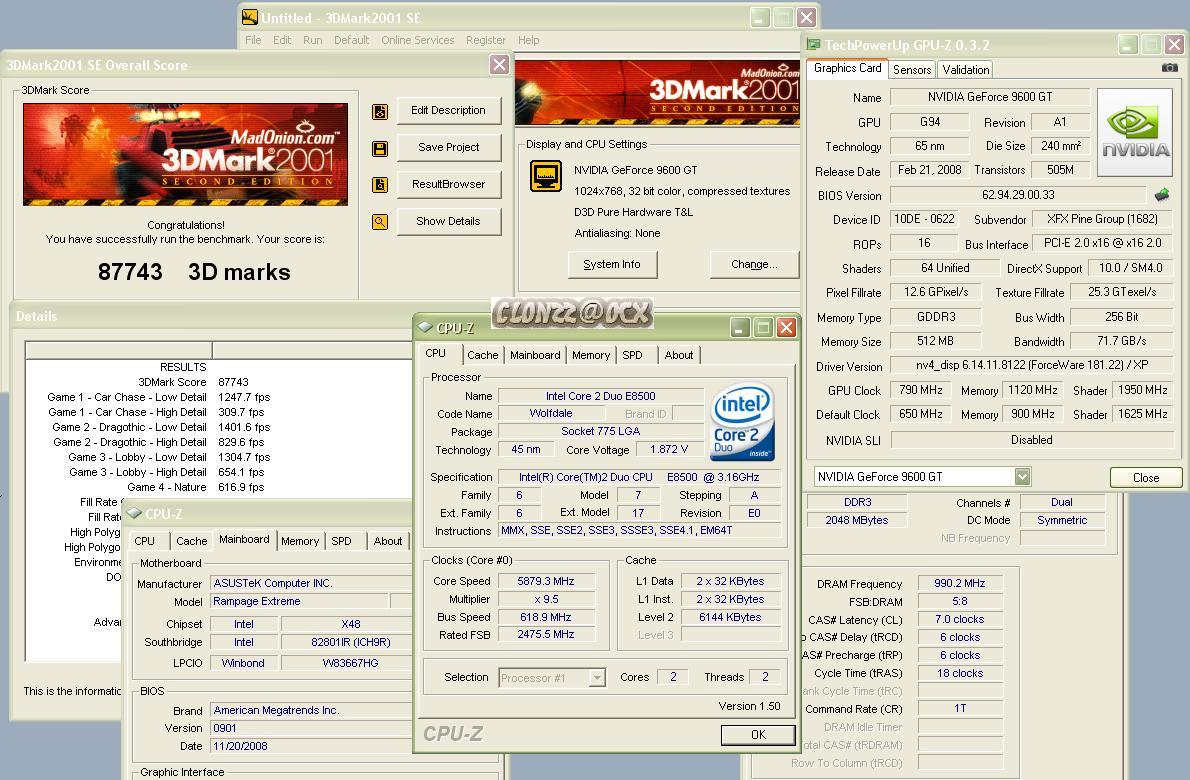
Task: Switch to the Validation tab in GPU-Z
Action: click(965, 70)
